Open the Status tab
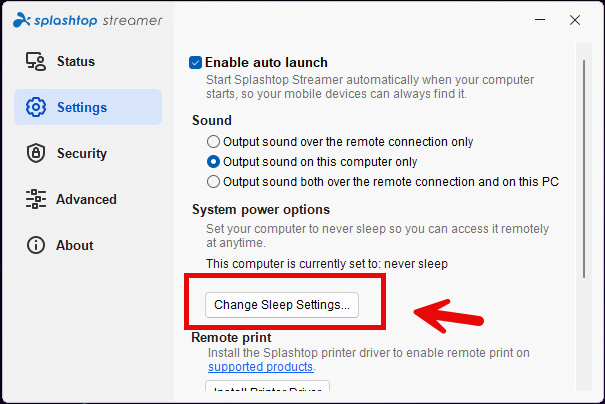This screenshot has height=404, width=605. 76,62
